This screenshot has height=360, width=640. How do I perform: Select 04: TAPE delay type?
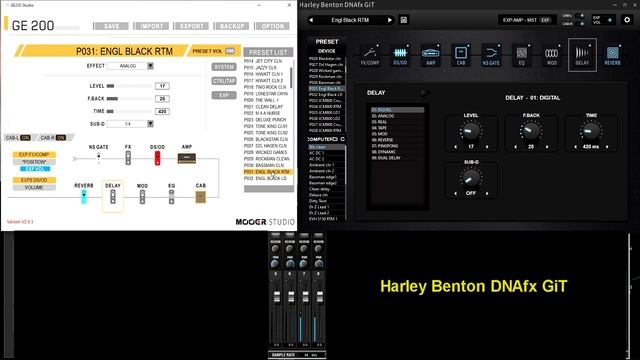coord(398,128)
